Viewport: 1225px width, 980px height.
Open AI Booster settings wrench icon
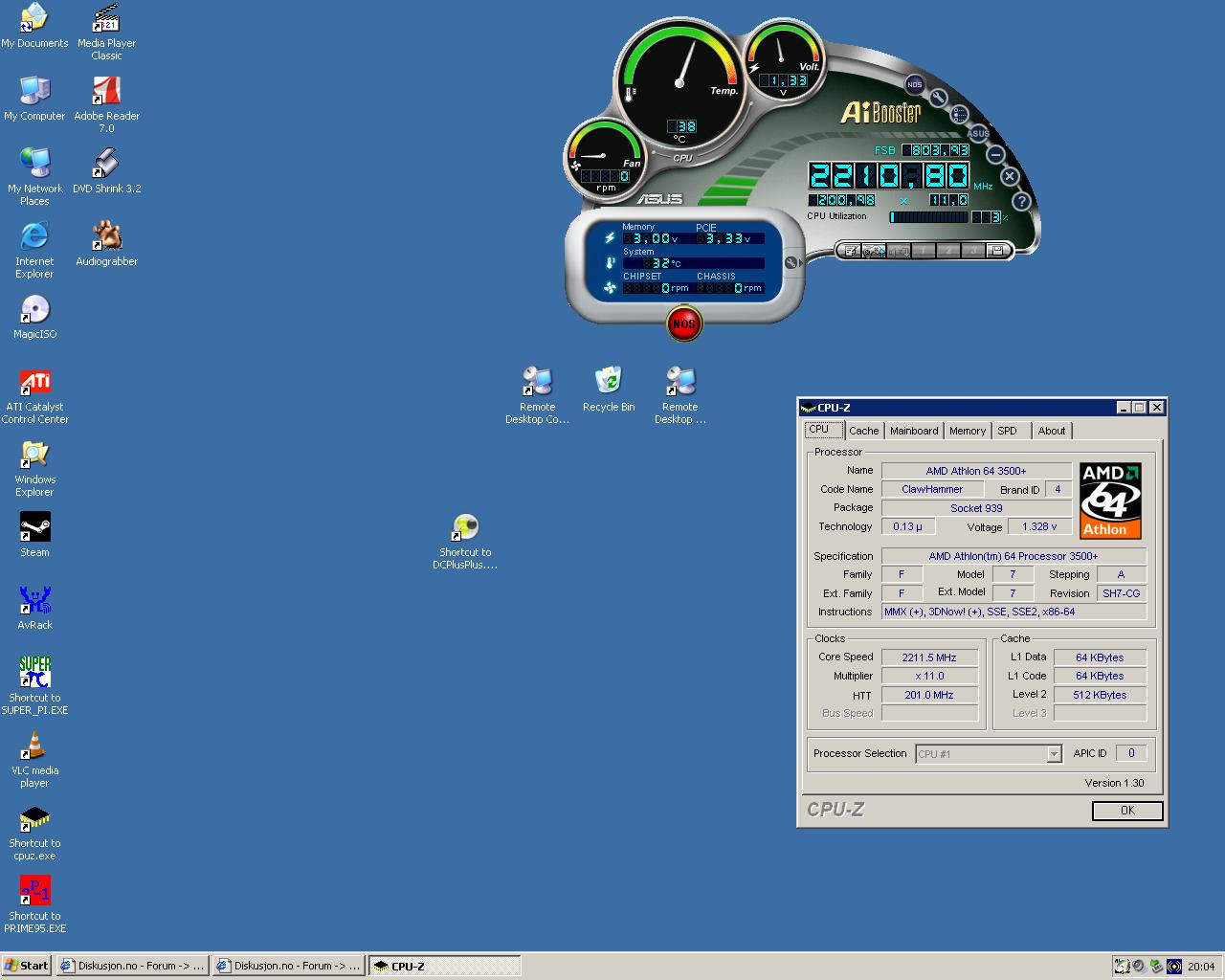coord(939,98)
